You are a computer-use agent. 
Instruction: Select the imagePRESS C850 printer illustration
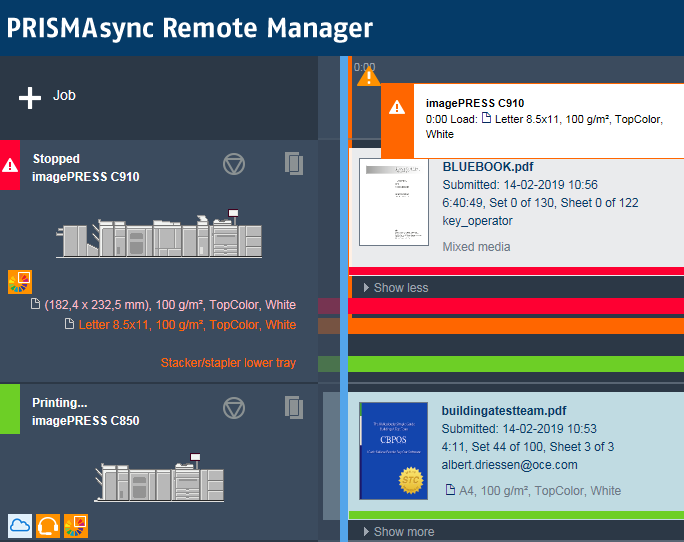pos(159,477)
